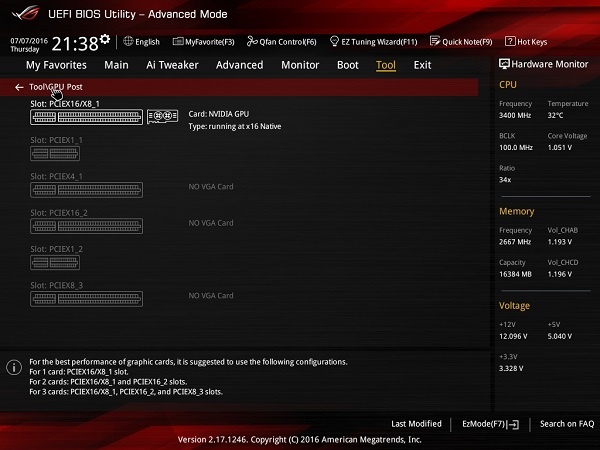
Task: Click 'NO VGA Card' beside PCIEX4_1
Action: tap(211, 187)
